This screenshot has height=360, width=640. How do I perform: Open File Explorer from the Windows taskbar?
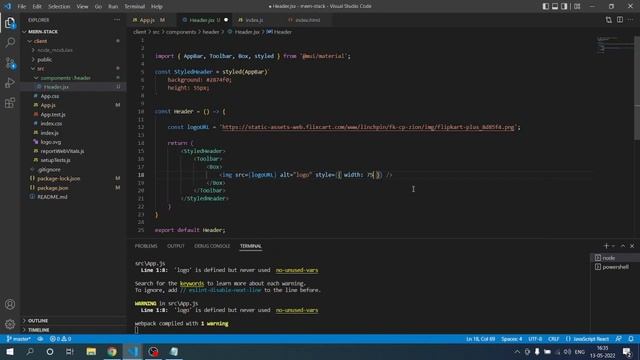pos(91,351)
